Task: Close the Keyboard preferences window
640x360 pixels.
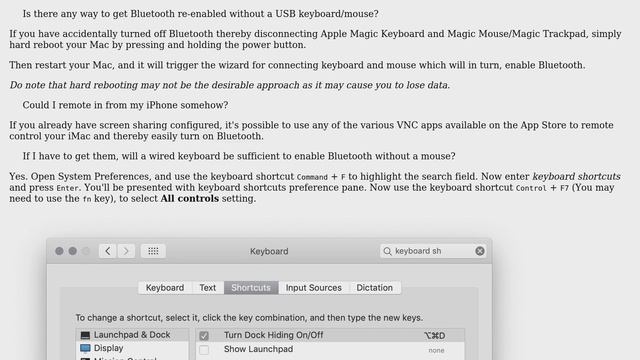Action: click(x=59, y=251)
